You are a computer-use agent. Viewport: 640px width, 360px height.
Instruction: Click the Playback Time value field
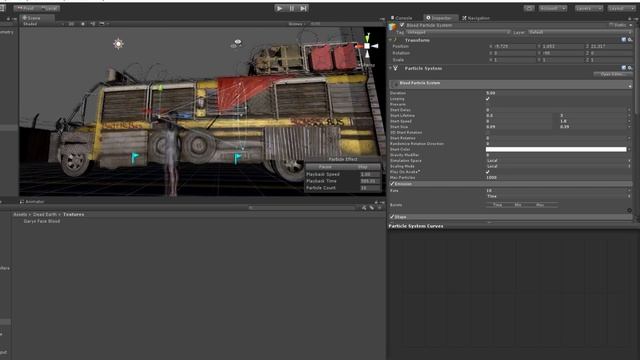click(x=370, y=181)
